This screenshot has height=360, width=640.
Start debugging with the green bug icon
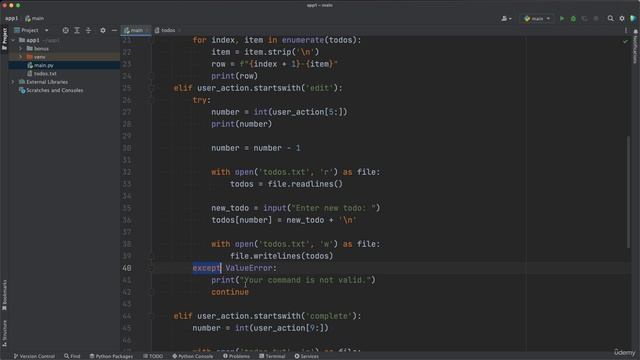[573, 18]
